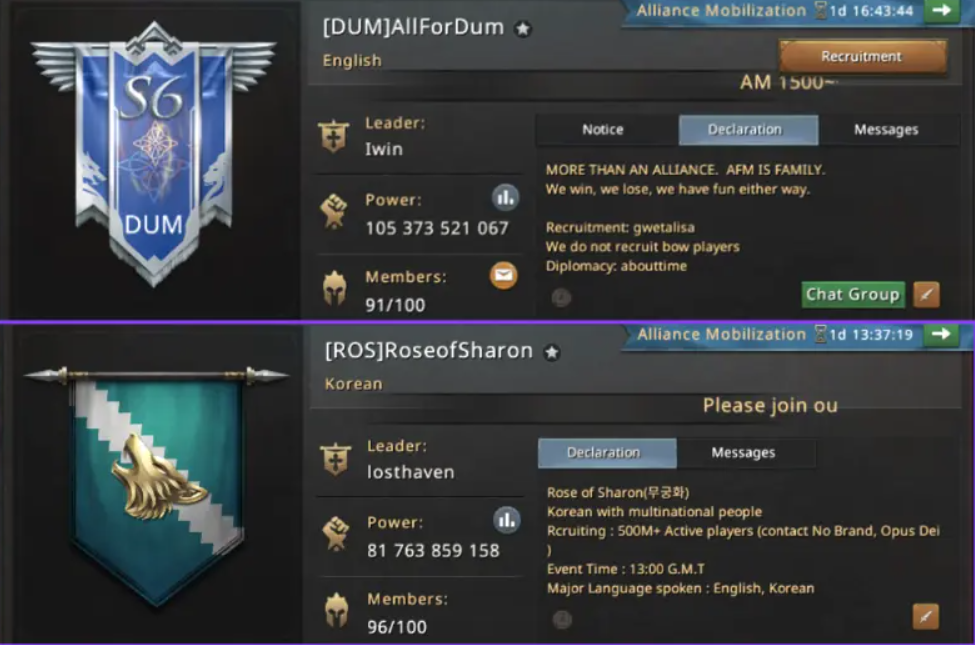Open the AllForDum Messages tab
This screenshot has width=975, height=645.
tap(886, 129)
